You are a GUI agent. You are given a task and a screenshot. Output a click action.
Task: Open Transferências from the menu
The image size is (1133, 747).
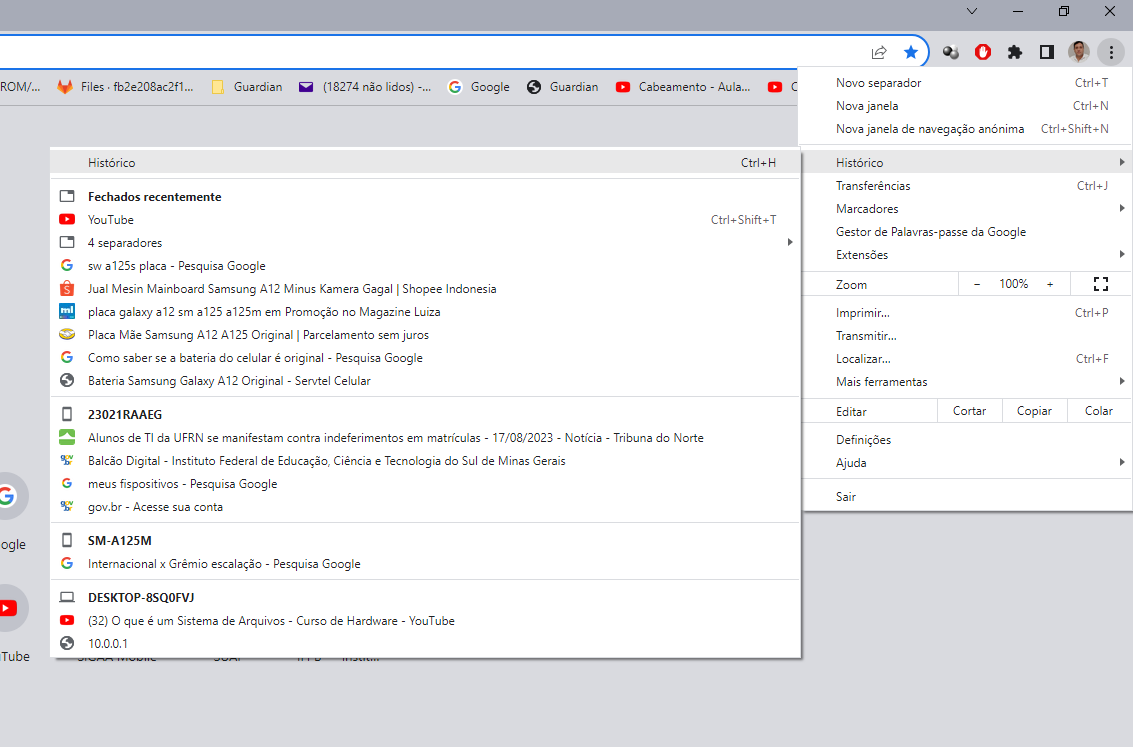point(966,186)
